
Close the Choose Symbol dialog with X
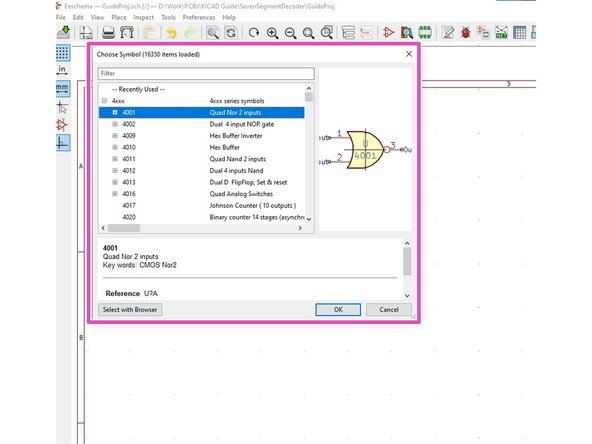[x=409, y=54]
